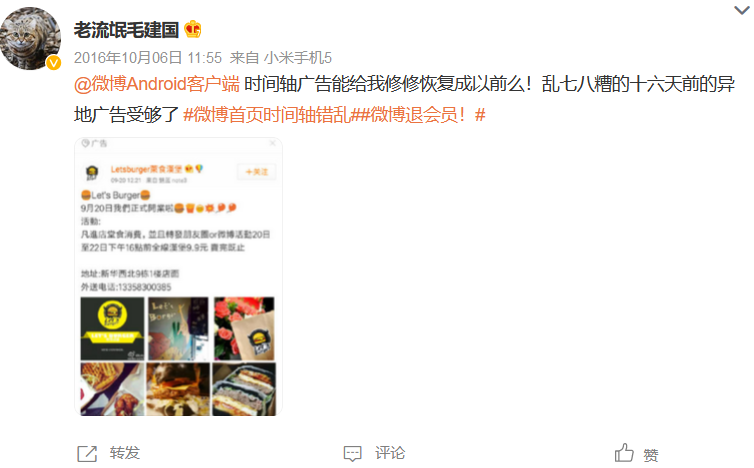Click the 小米手机5 source link

tap(298, 58)
